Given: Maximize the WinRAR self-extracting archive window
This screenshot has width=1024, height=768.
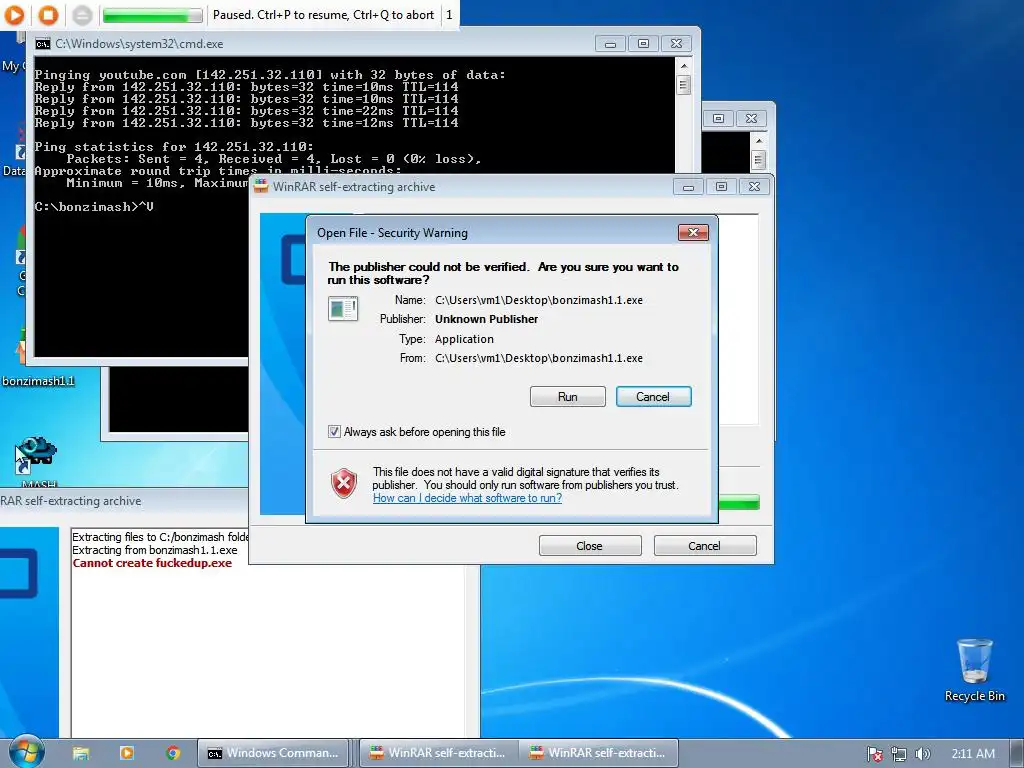Looking at the screenshot, I should 721,187.
